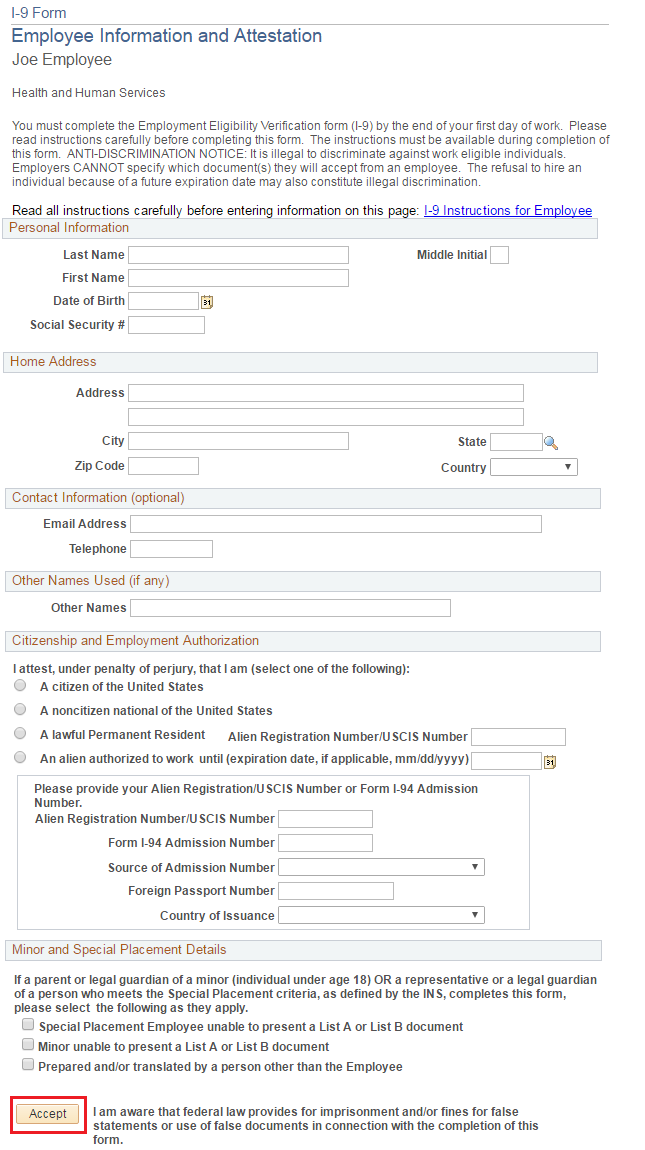Open I-9 Instructions for Employee link

(508, 211)
